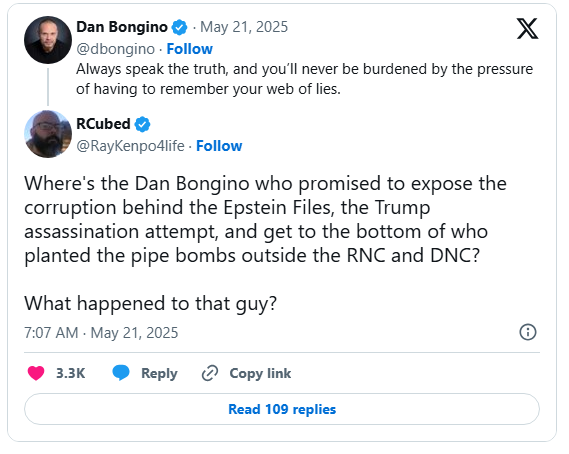The image size is (569, 454).
Task: Click the blue reply bubble icon
Action: (121, 373)
